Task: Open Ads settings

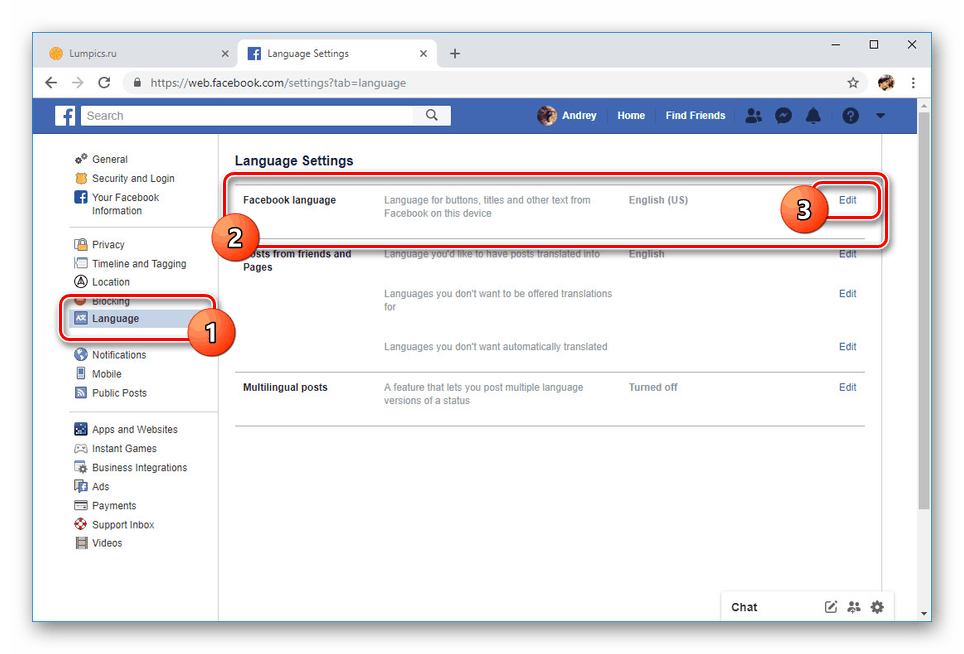Action: point(100,487)
